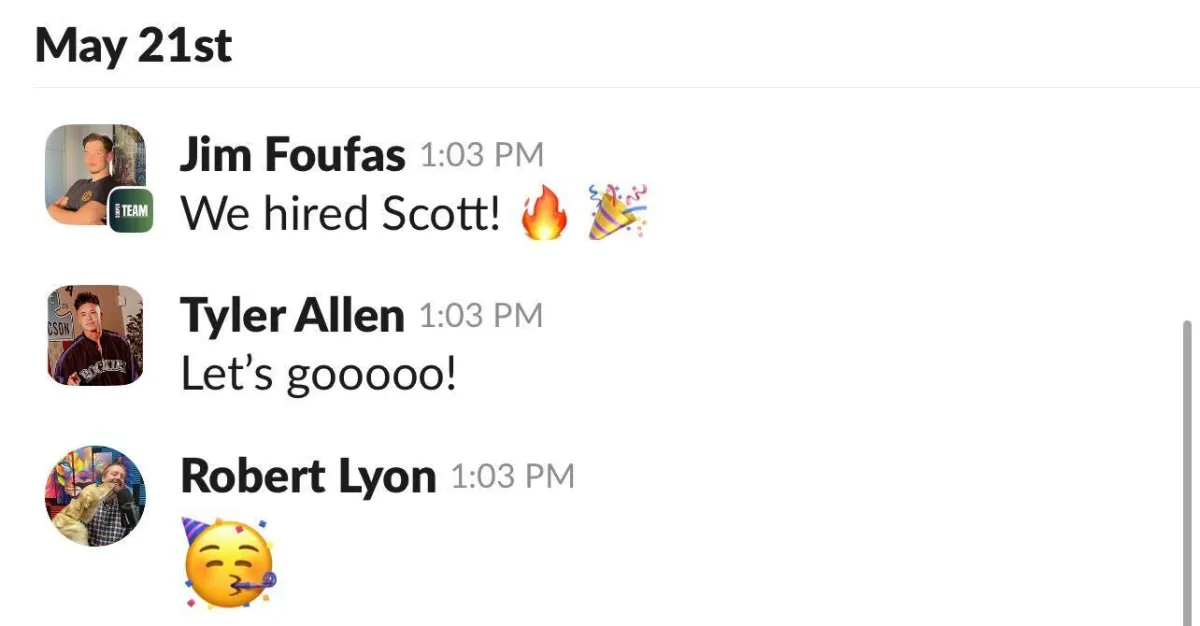Image resolution: width=1200 pixels, height=626 pixels.
Task: Click the divider line under May 21st
Action: click(617, 88)
